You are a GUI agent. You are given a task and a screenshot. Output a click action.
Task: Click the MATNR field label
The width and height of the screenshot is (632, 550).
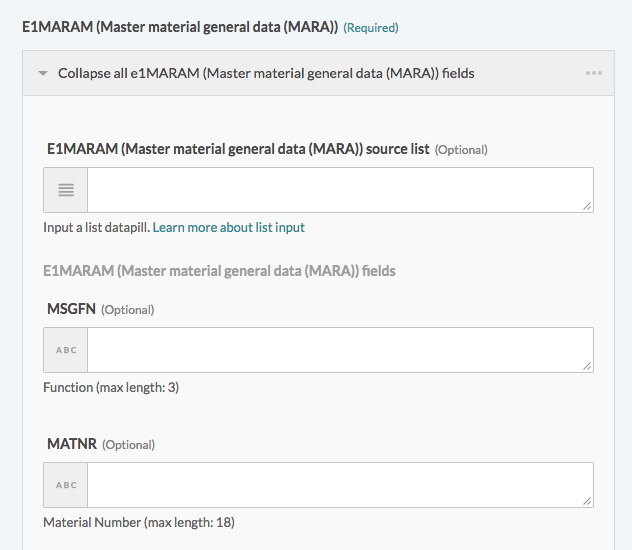(72, 444)
